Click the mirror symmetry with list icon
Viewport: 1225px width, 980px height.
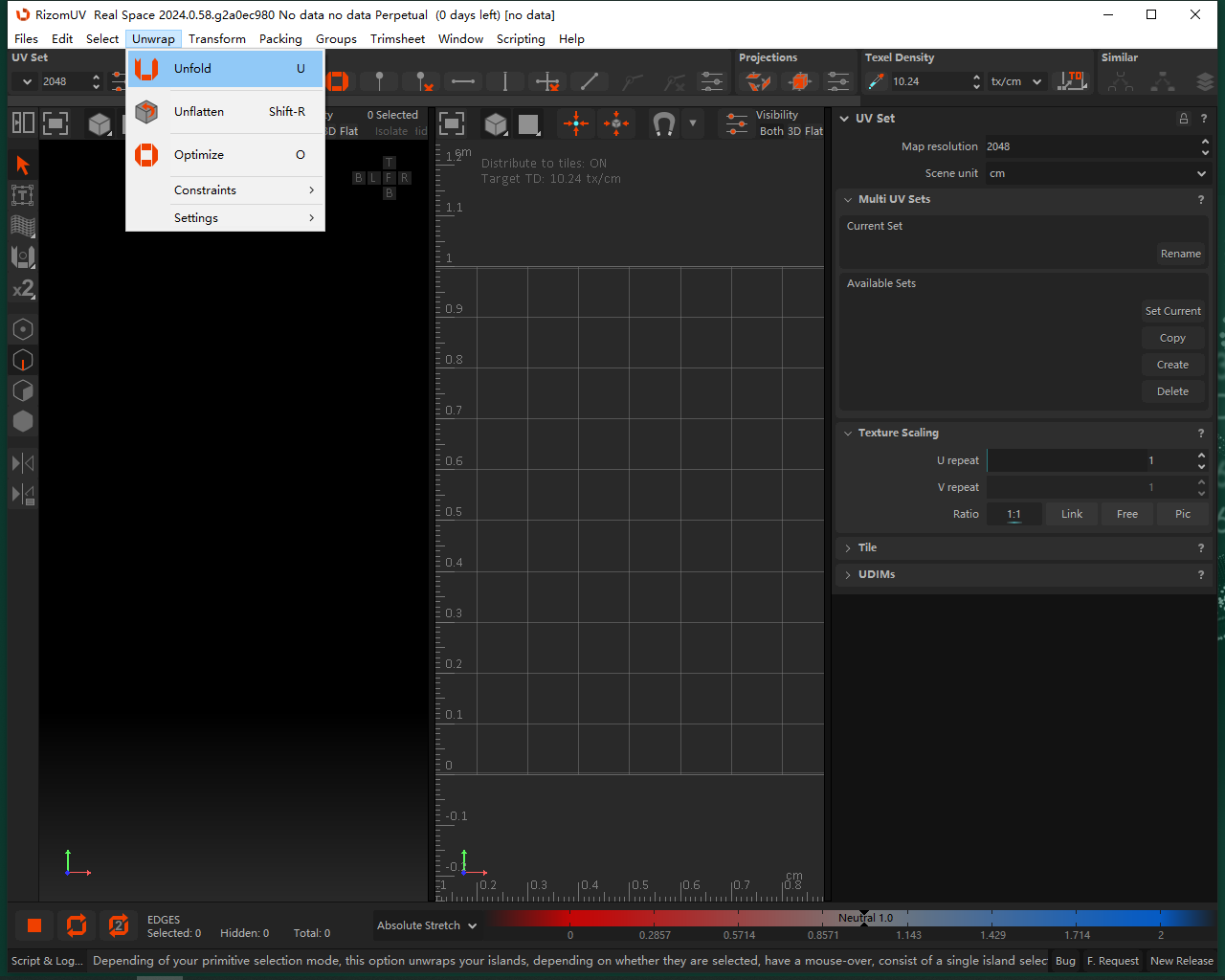click(23, 494)
